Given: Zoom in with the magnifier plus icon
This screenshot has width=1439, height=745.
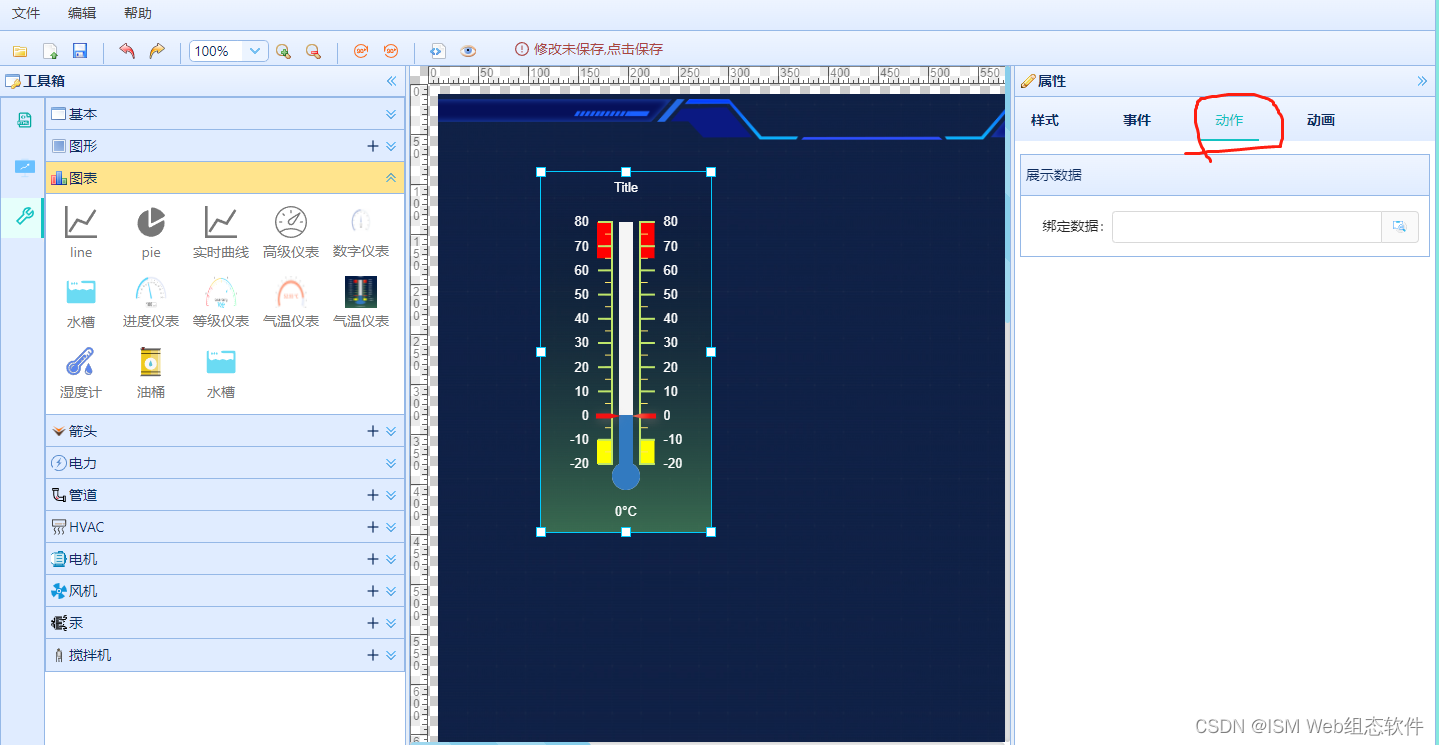Looking at the screenshot, I should click(283, 51).
